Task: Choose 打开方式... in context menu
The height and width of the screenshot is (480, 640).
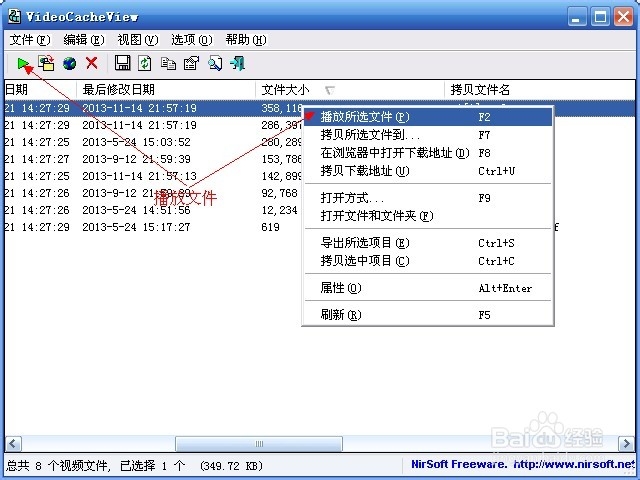Action: tap(427, 198)
